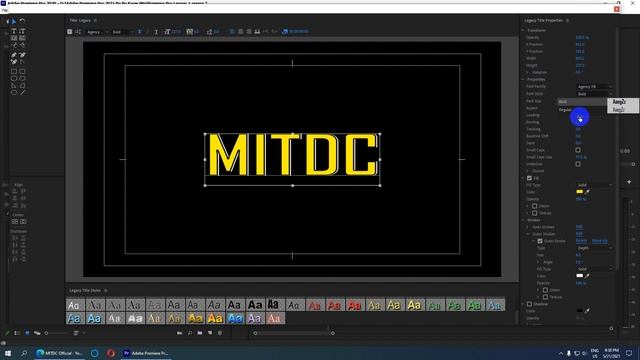Click Delete link for Outer Stroke
This screenshot has height=360, width=640.
[581, 241]
